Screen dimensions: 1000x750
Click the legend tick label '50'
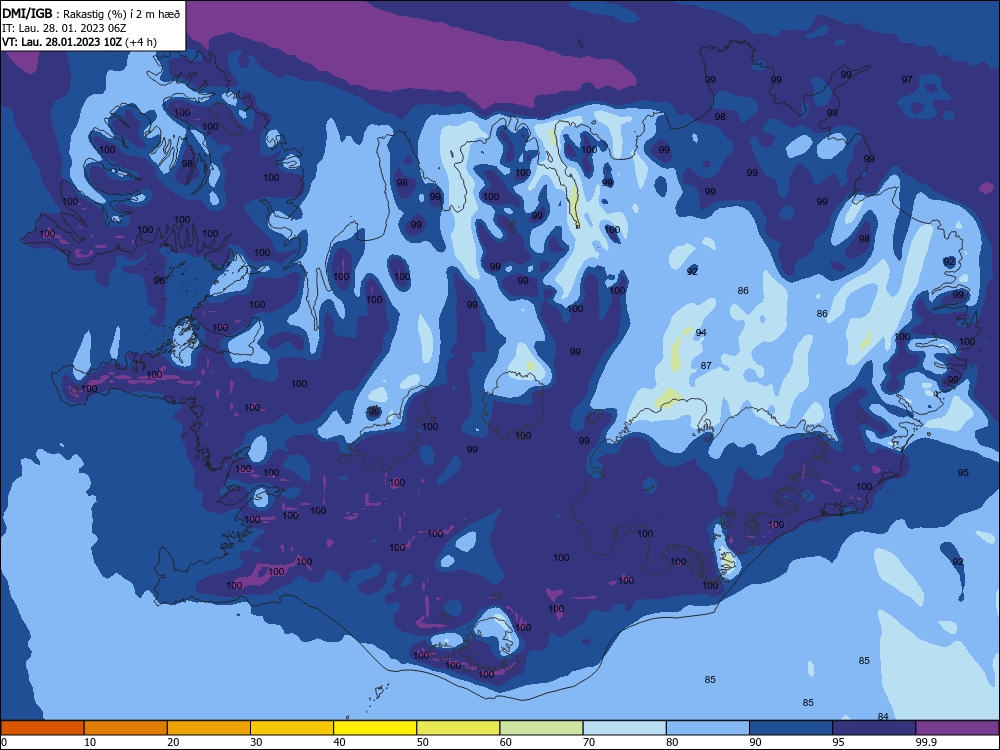(x=422, y=742)
